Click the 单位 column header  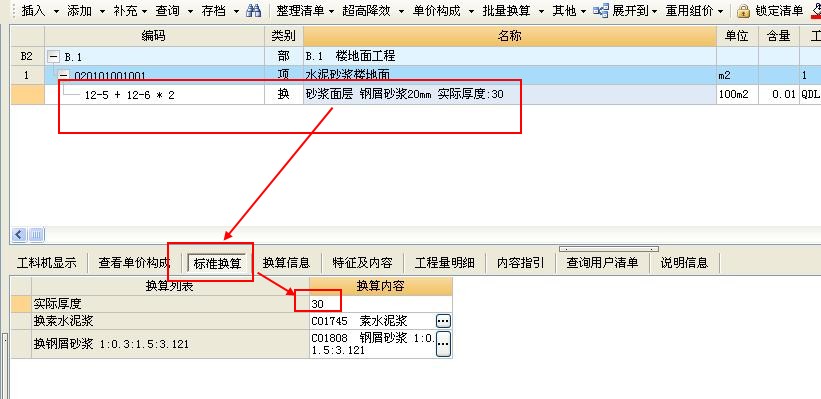click(x=737, y=36)
